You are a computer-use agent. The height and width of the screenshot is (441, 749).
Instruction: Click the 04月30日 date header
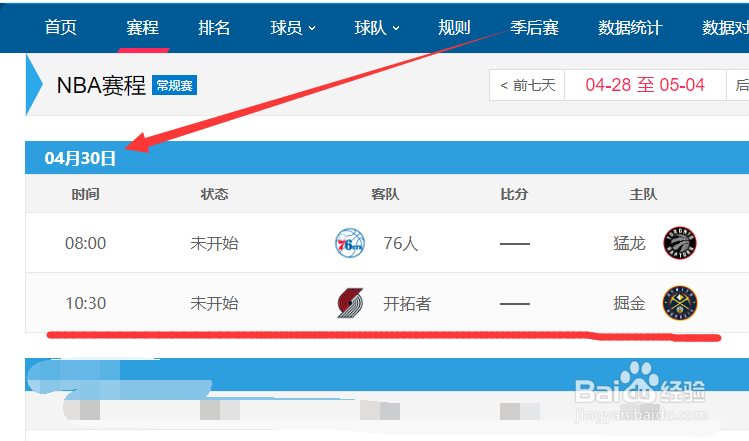point(80,158)
